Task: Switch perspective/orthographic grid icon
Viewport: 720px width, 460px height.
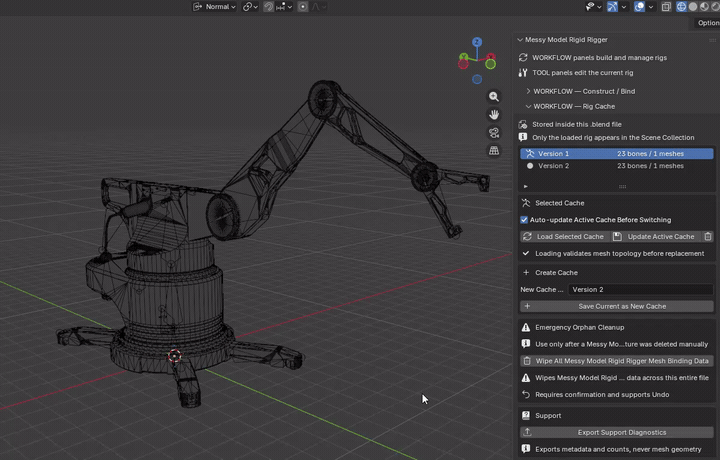Action: (494, 151)
